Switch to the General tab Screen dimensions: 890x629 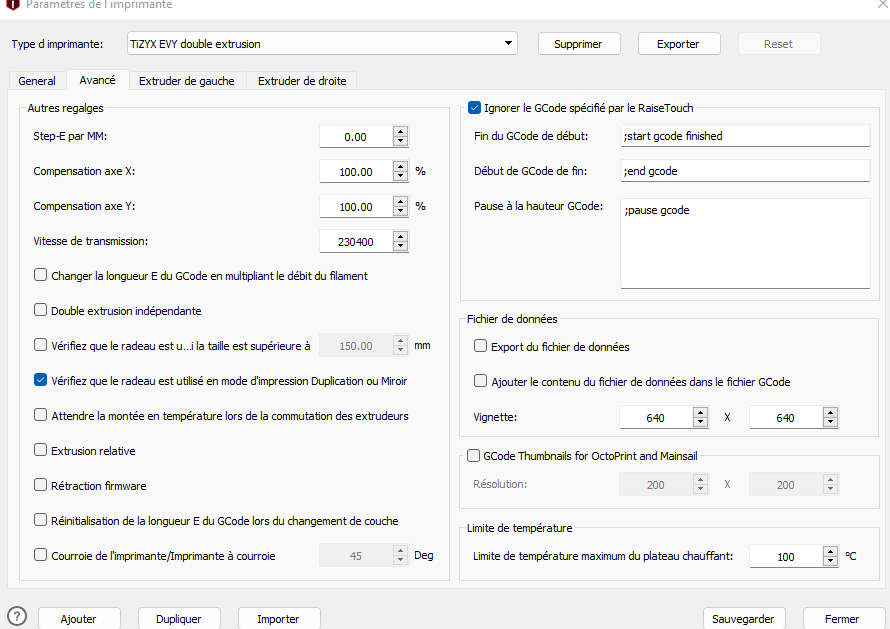tap(37, 81)
